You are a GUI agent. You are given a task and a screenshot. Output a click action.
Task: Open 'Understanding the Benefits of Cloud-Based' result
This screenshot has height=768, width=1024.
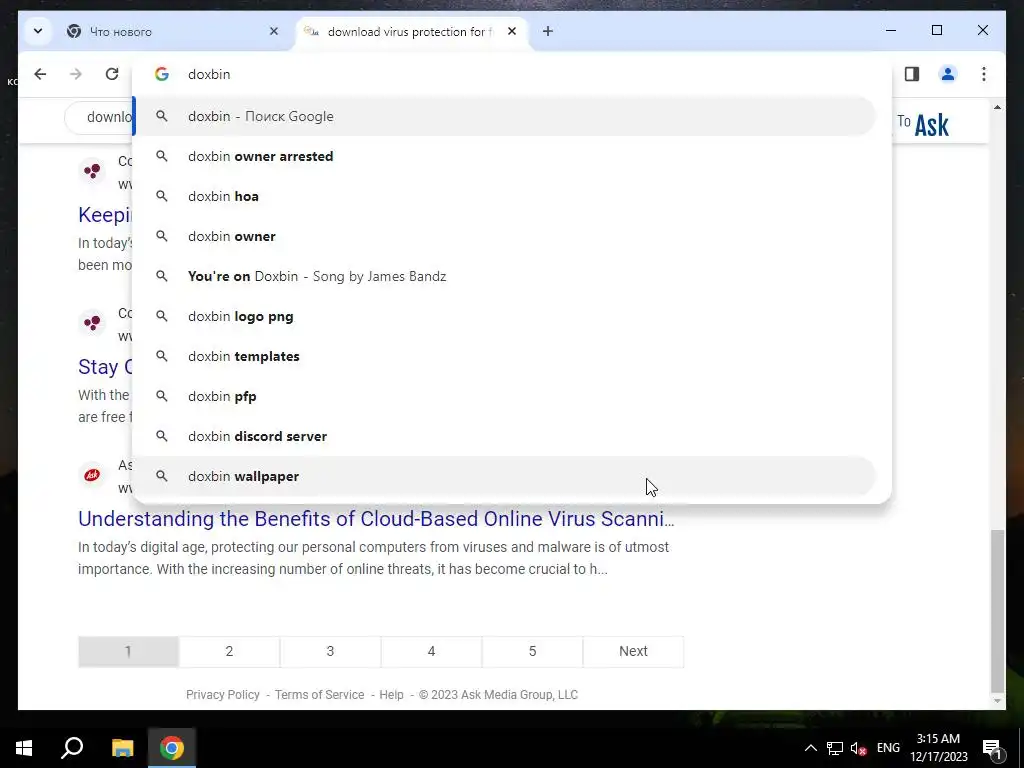[x=376, y=519]
